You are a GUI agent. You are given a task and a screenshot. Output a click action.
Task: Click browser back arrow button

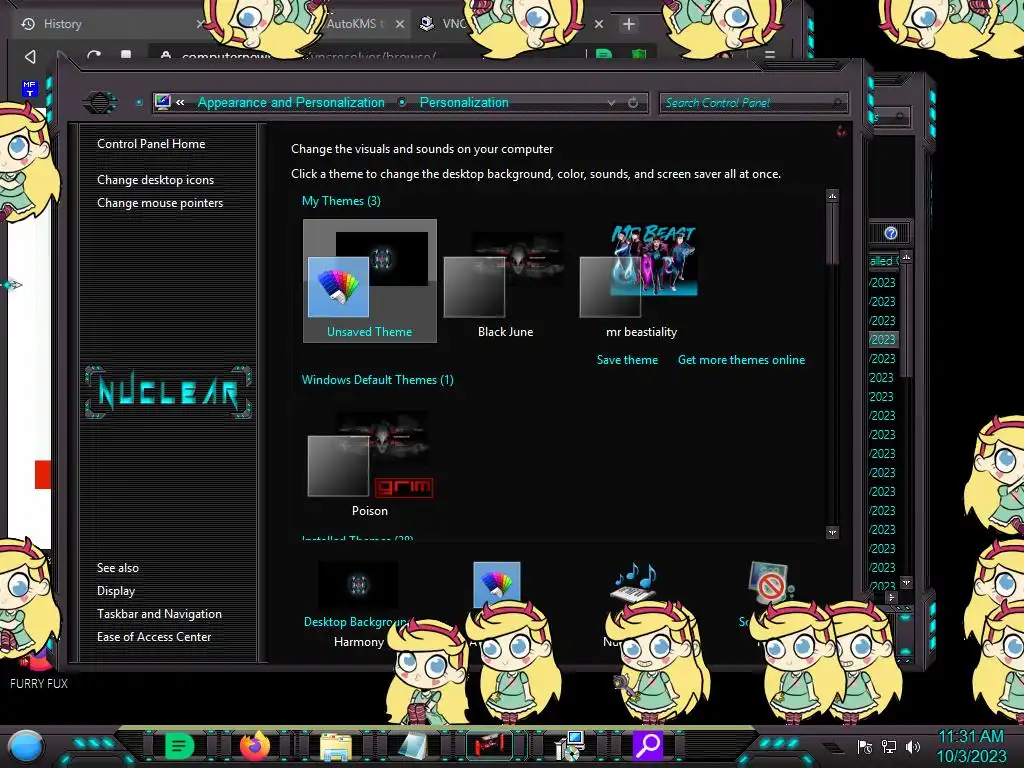[x=30, y=57]
